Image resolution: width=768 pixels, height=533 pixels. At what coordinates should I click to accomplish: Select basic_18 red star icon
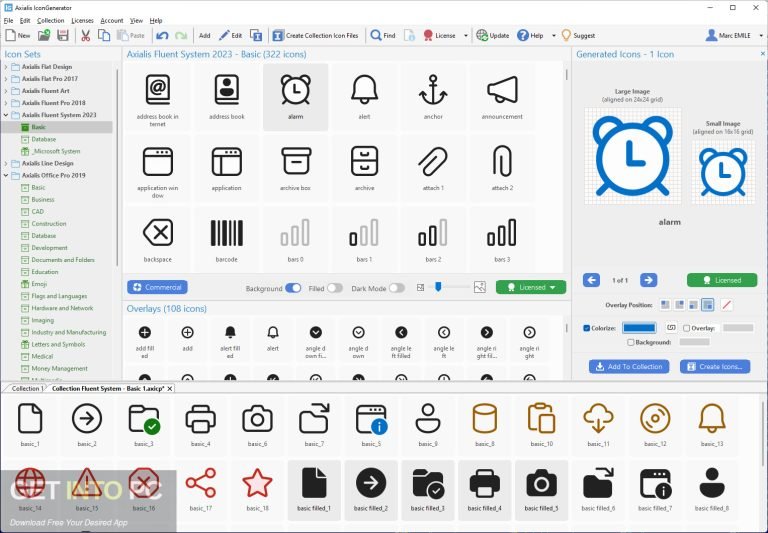[x=257, y=489]
